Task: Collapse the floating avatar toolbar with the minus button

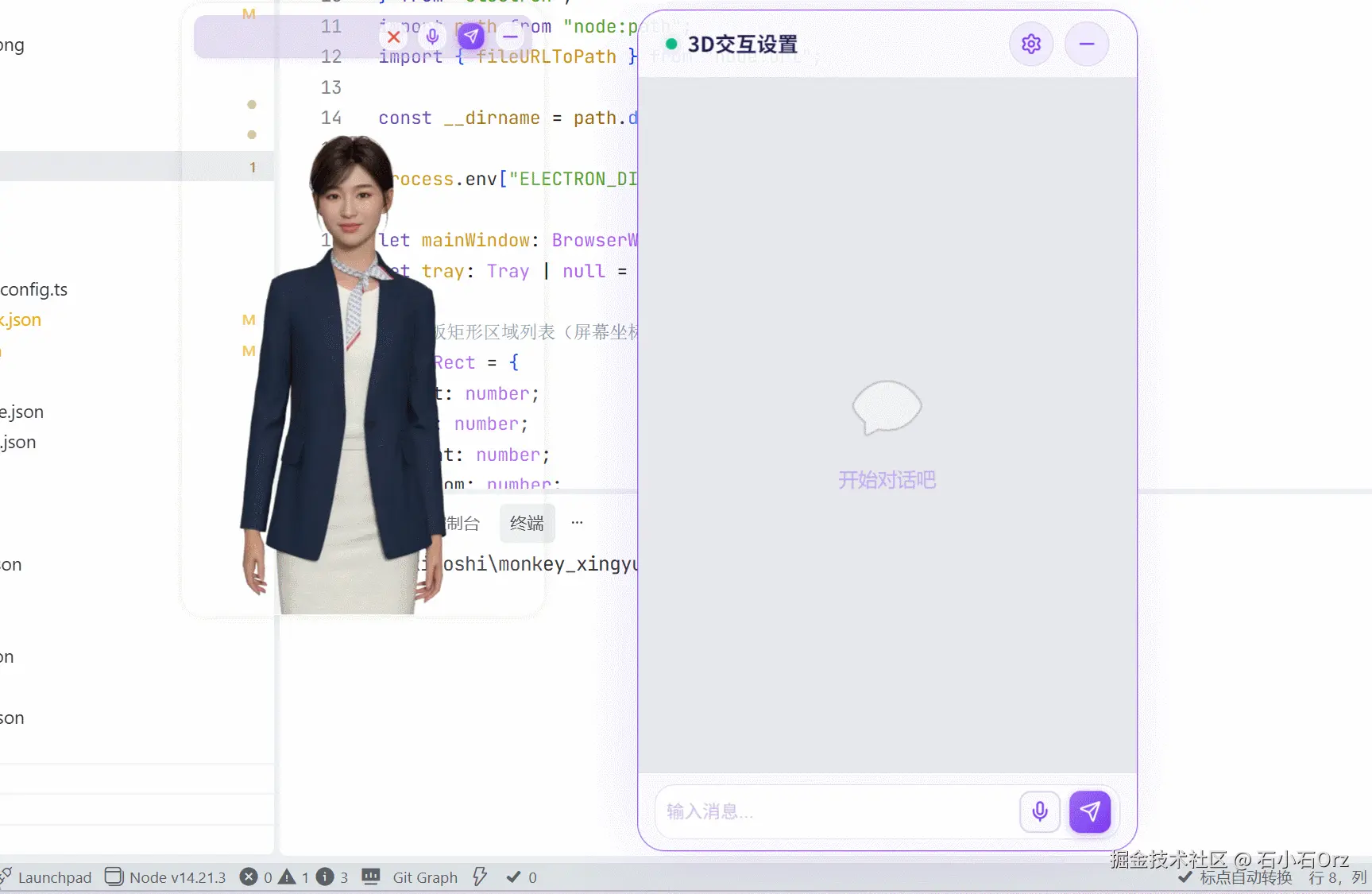Action: coord(511,37)
